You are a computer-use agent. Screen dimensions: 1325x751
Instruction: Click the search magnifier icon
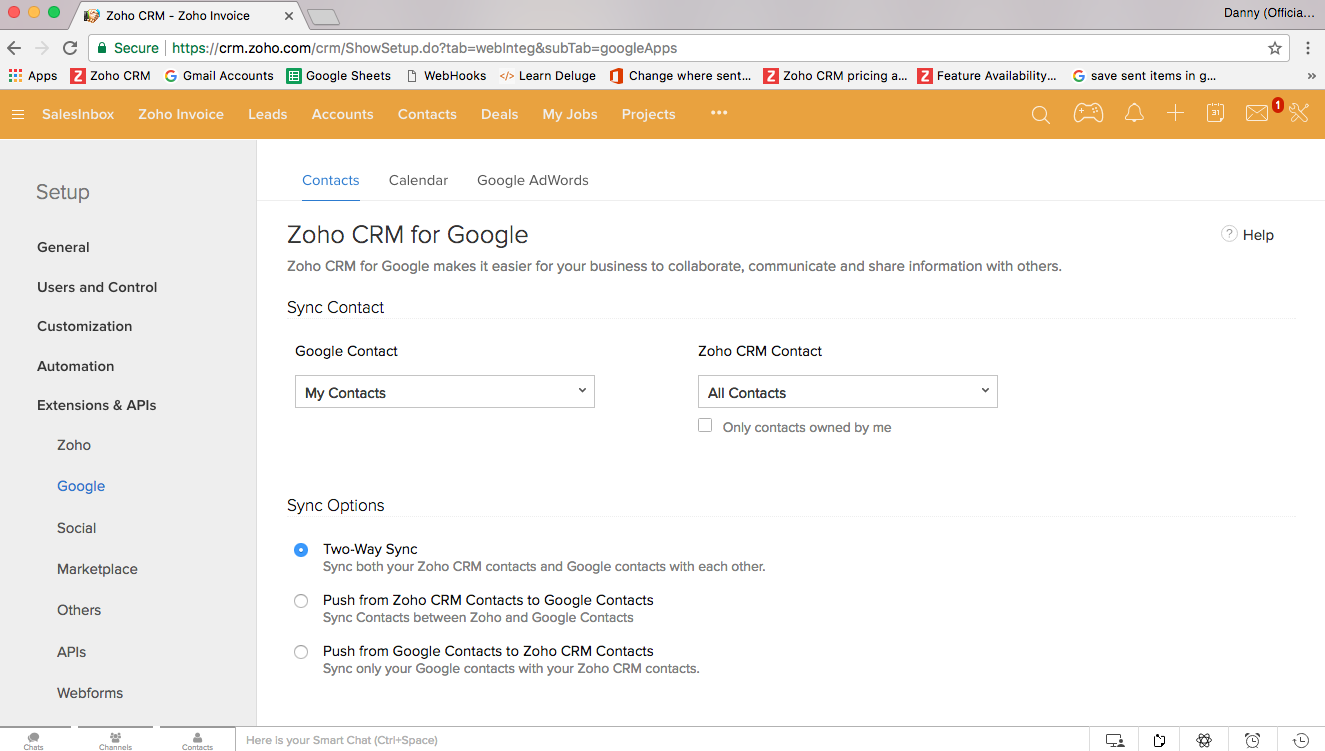(x=1041, y=115)
